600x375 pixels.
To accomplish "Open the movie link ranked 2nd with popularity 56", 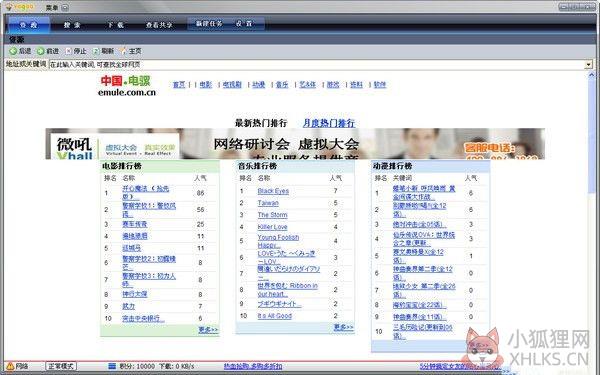I will [x=149, y=210].
